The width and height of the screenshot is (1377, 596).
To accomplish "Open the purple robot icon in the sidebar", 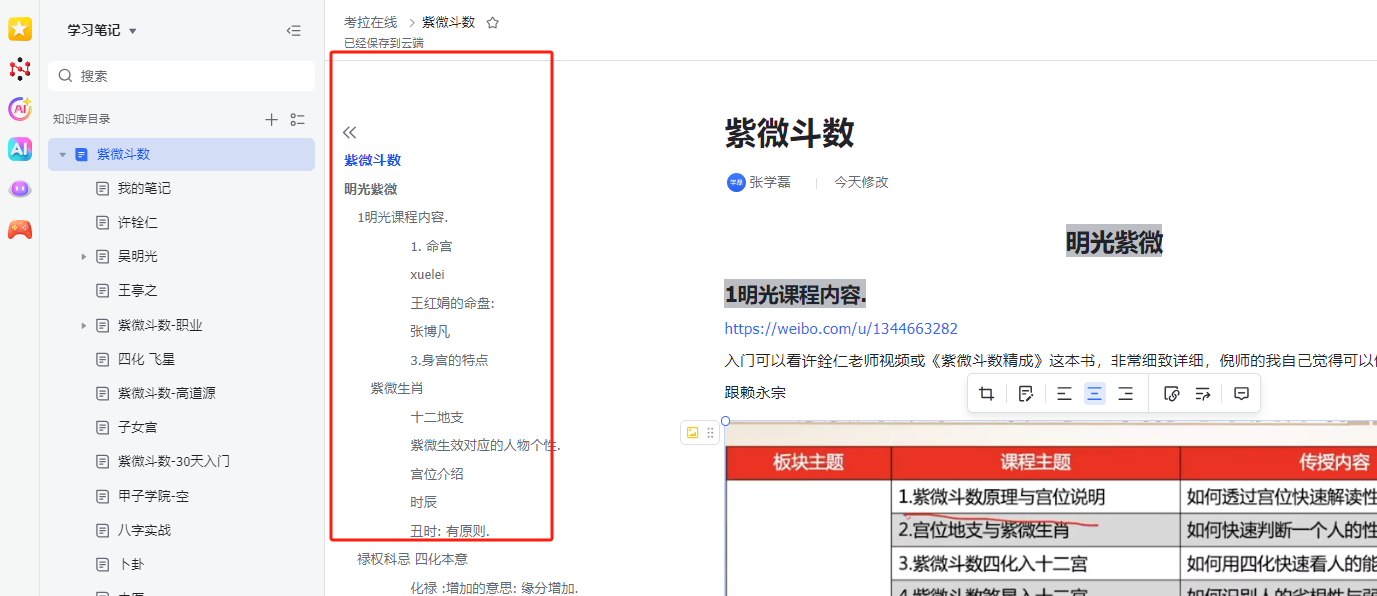I will pyautogui.click(x=20, y=189).
